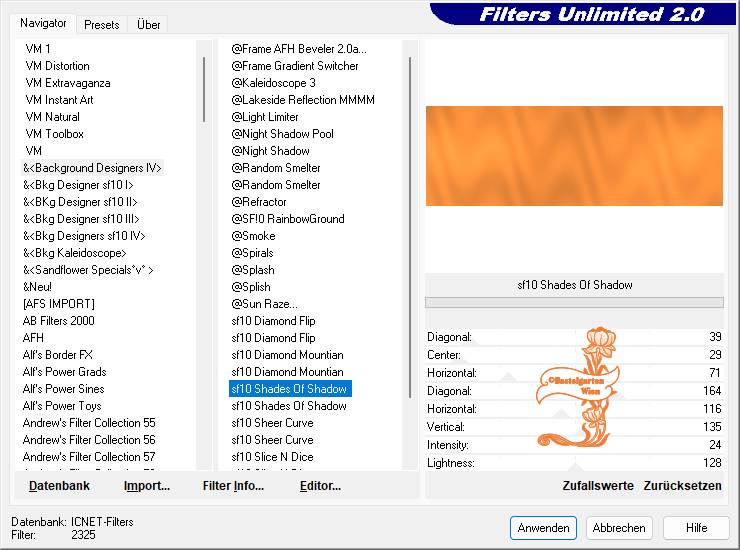This screenshot has height=550, width=740.
Task: Select the @Refractor filter
Action: click(x=259, y=202)
